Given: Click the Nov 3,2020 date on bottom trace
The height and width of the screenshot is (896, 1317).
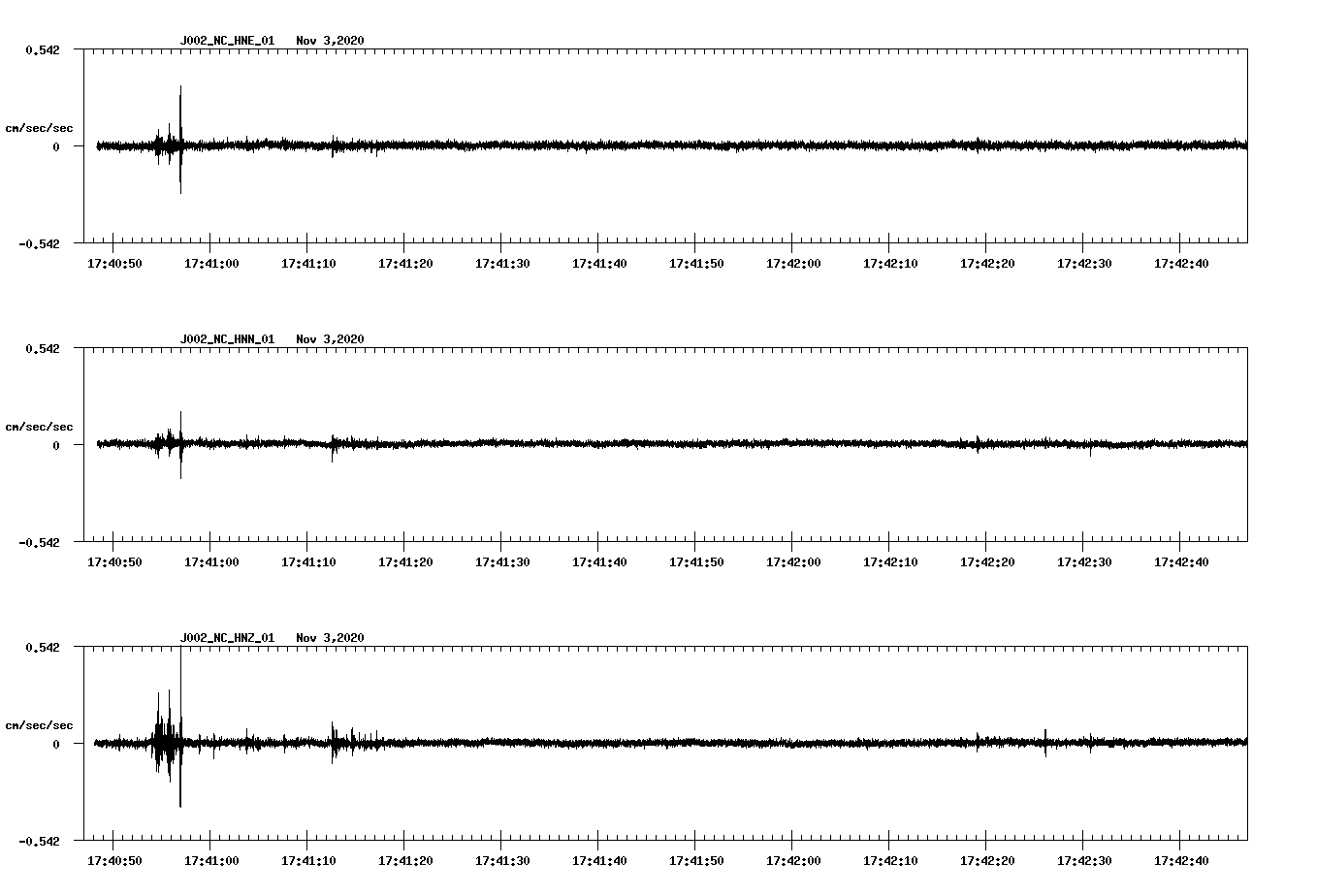Looking at the screenshot, I should (331, 638).
